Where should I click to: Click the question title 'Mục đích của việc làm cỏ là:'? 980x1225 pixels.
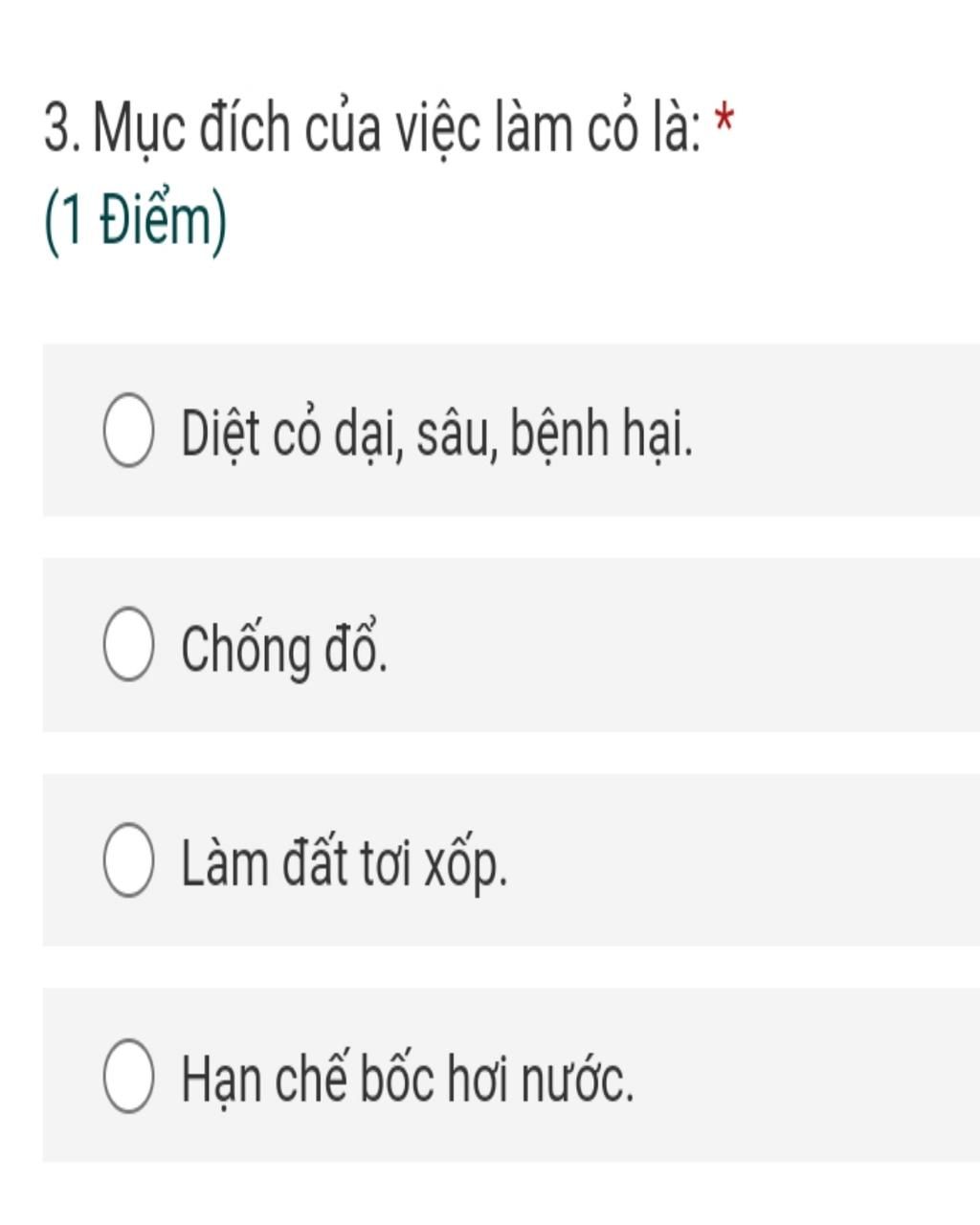[x=397, y=129]
